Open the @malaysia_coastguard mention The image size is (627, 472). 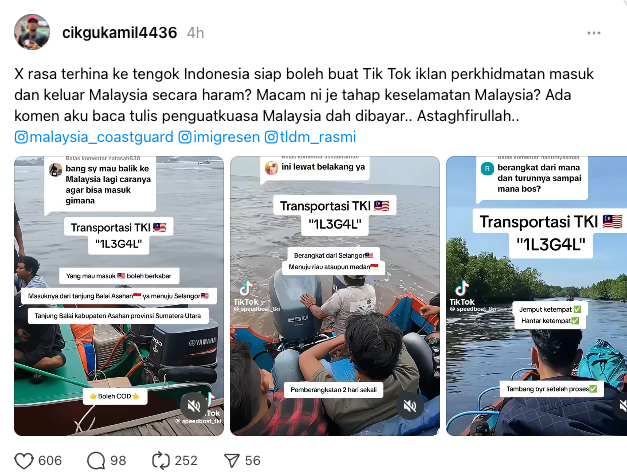(94, 137)
